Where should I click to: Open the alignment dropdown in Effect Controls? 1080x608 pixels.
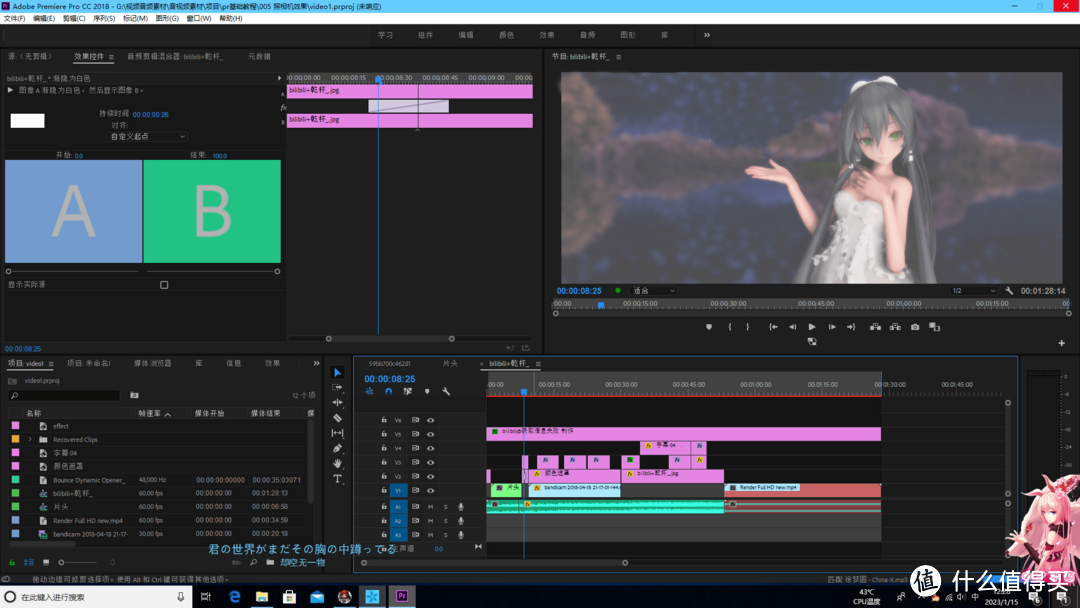click(x=147, y=136)
